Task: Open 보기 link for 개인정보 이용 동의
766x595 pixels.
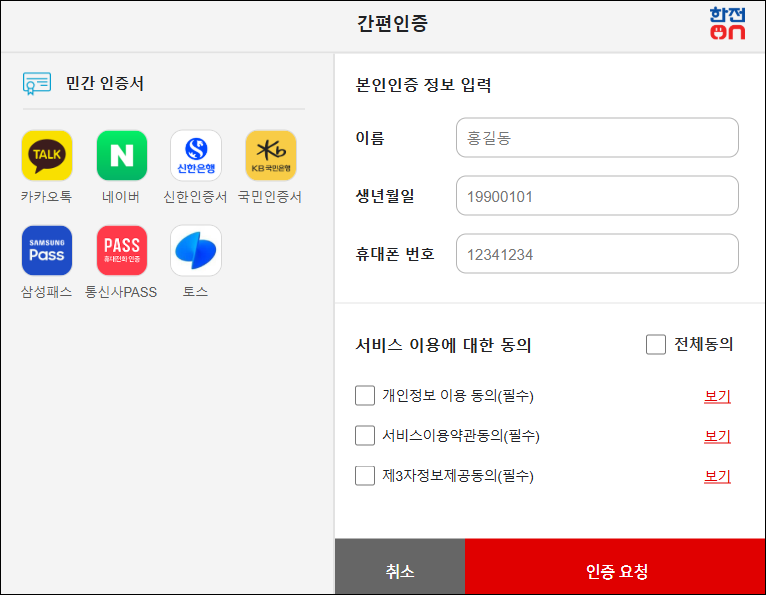Action: coord(717,396)
